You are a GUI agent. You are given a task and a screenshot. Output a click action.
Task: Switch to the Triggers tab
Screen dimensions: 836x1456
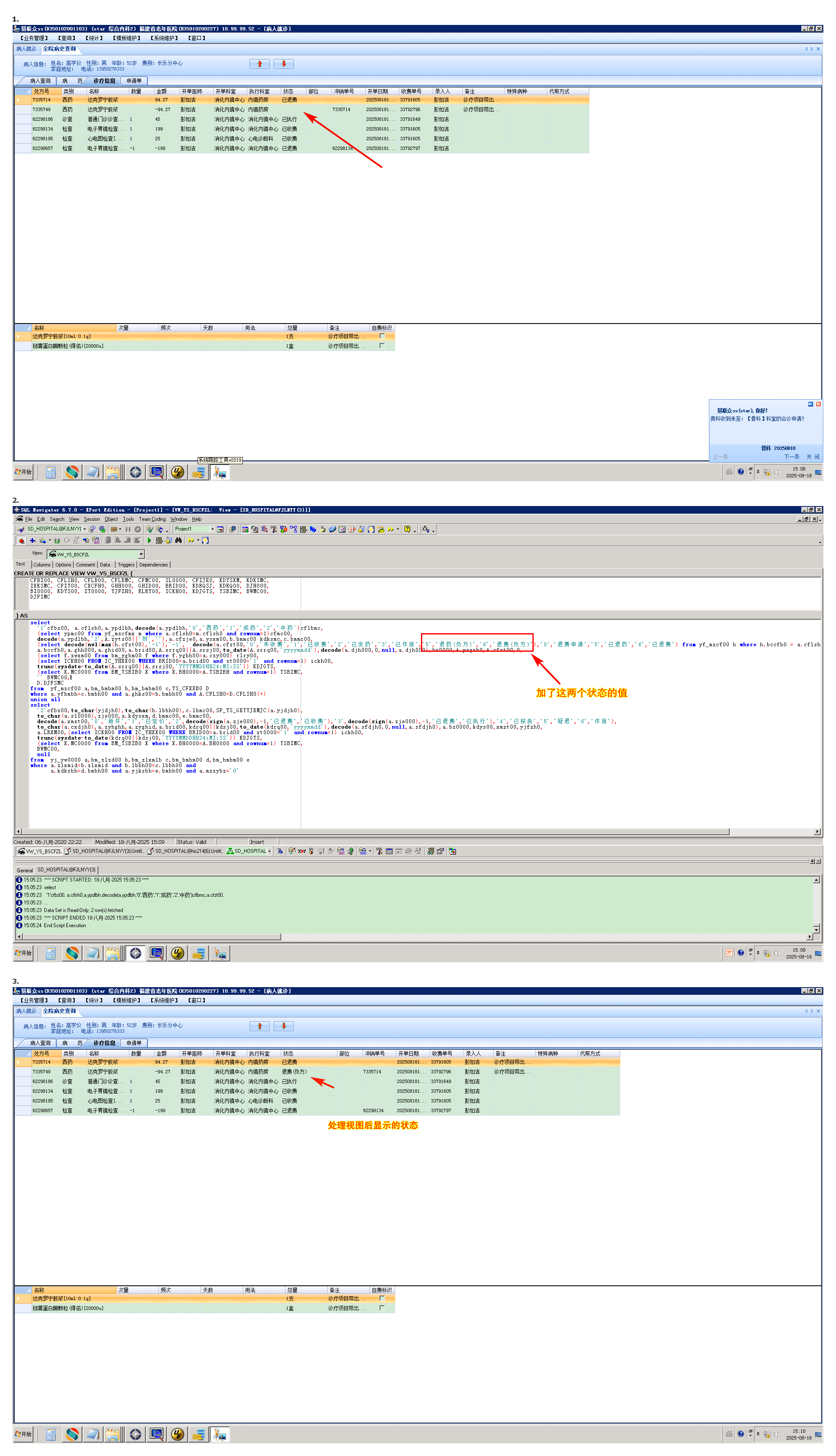(x=126, y=565)
